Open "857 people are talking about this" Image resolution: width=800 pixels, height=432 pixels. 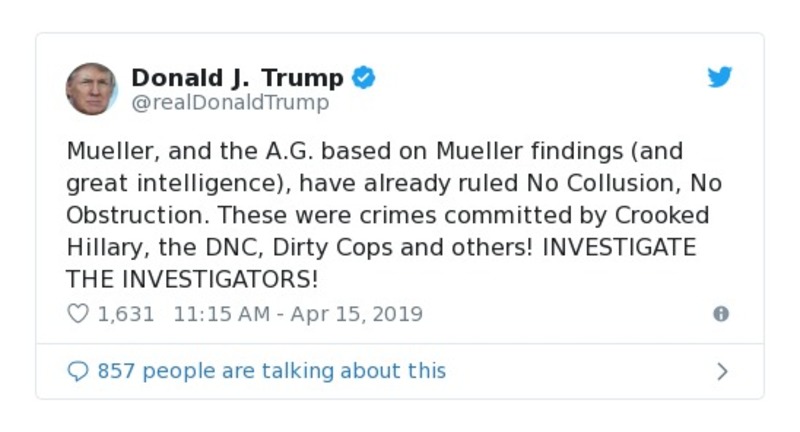tap(271, 371)
